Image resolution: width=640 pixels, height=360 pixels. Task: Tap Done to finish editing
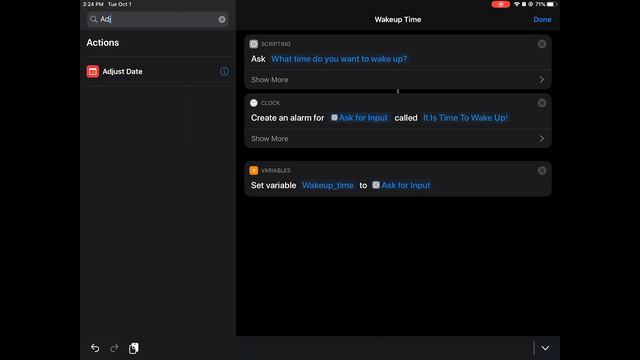point(542,20)
